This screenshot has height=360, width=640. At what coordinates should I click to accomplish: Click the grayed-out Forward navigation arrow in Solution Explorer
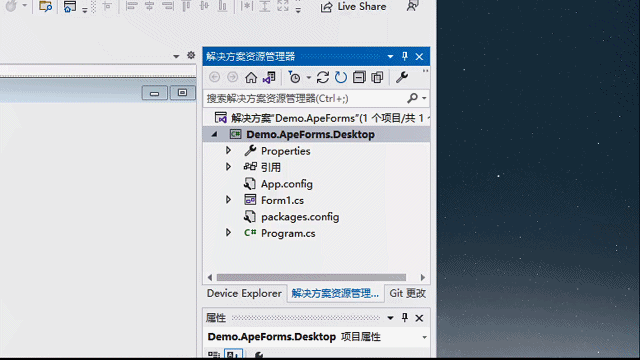[232, 77]
